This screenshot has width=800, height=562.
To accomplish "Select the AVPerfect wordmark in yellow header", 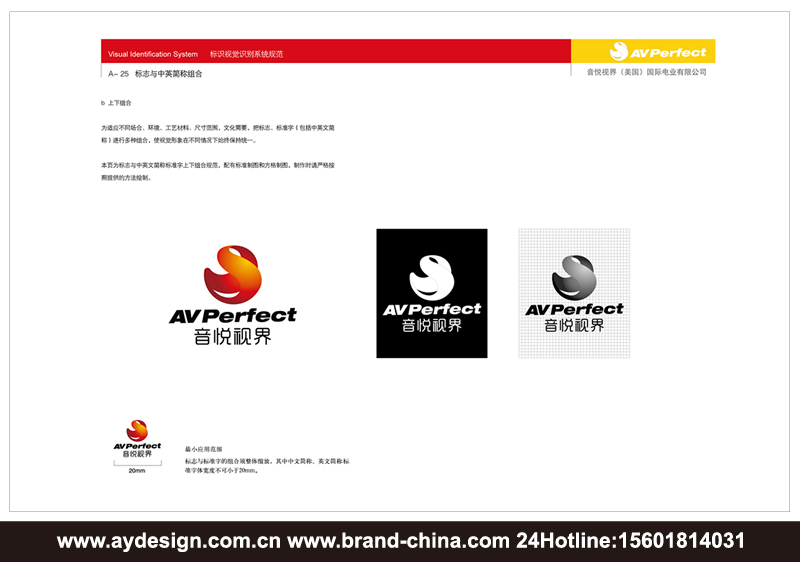I will tap(668, 53).
